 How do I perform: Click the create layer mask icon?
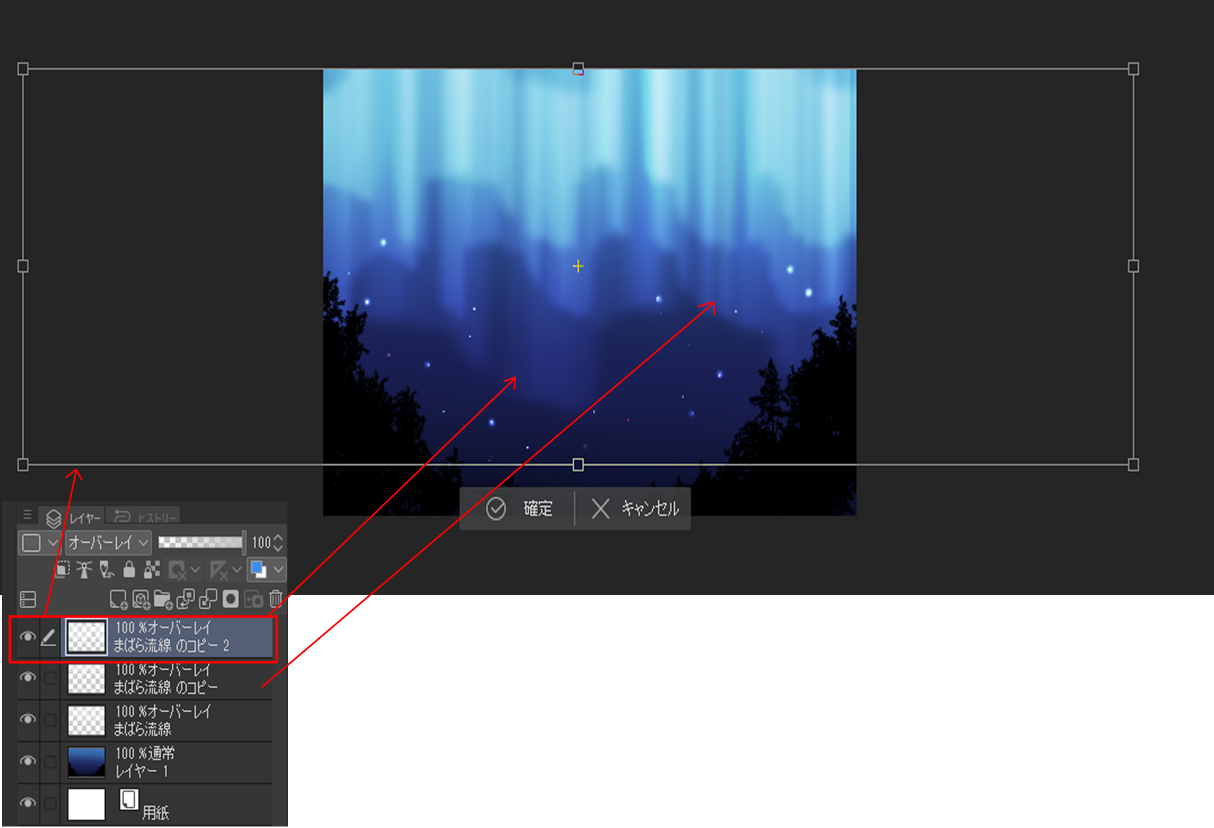click(230, 599)
